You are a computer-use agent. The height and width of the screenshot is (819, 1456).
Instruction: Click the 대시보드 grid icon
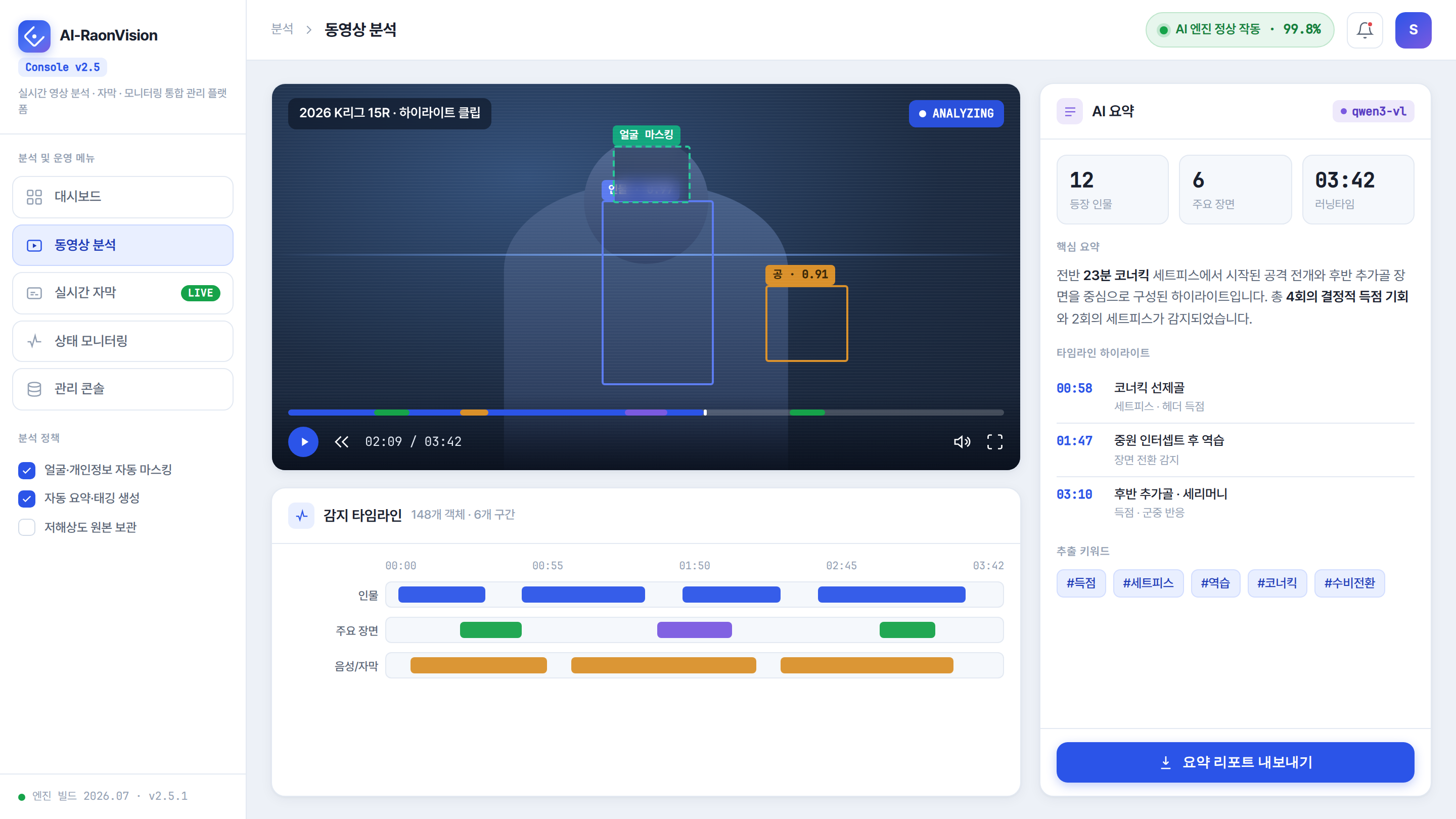[x=34, y=197]
